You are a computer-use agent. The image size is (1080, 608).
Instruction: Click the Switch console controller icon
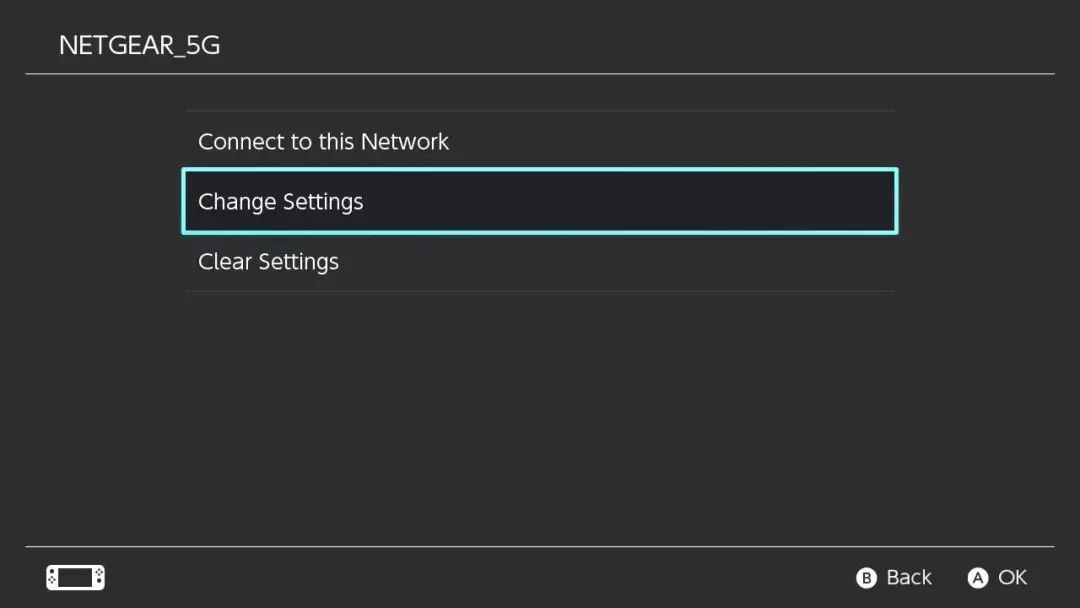75,578
